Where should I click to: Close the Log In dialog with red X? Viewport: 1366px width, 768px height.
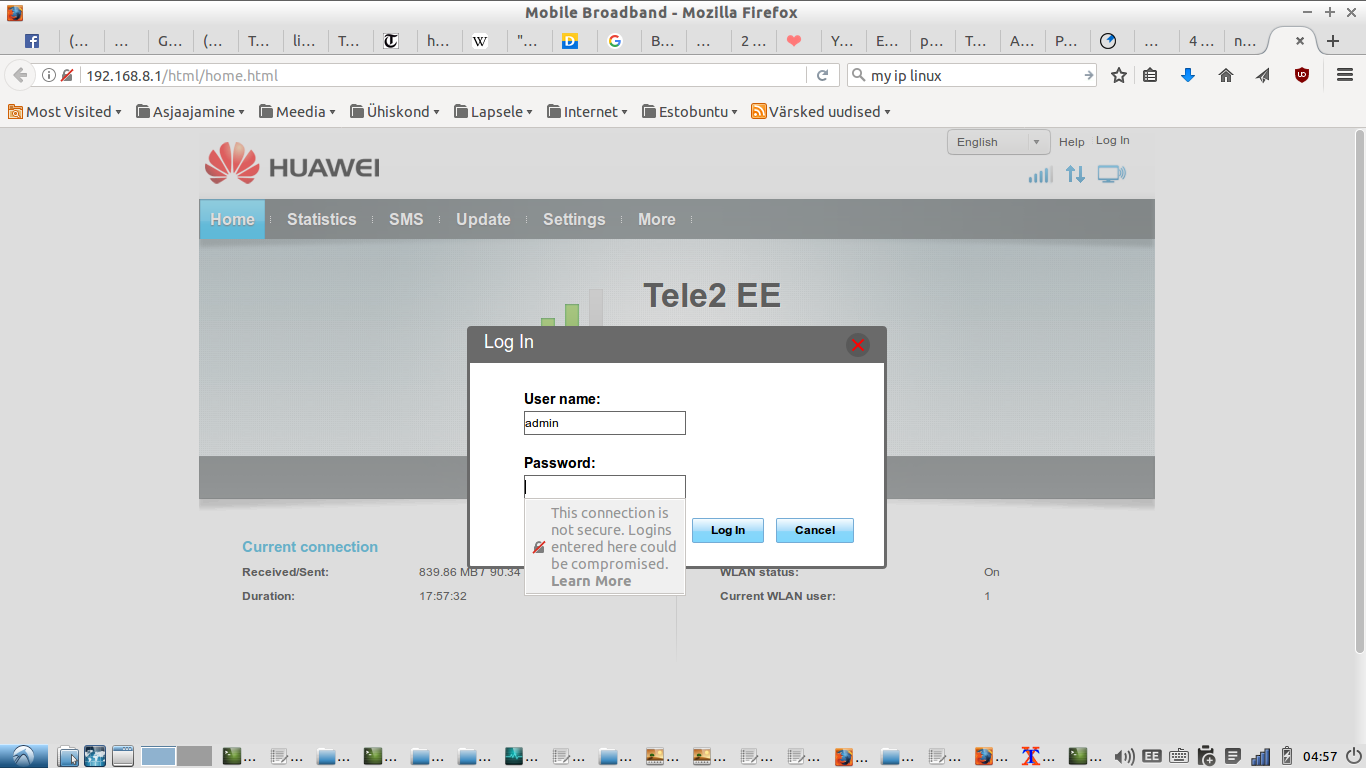click(857, 345)
